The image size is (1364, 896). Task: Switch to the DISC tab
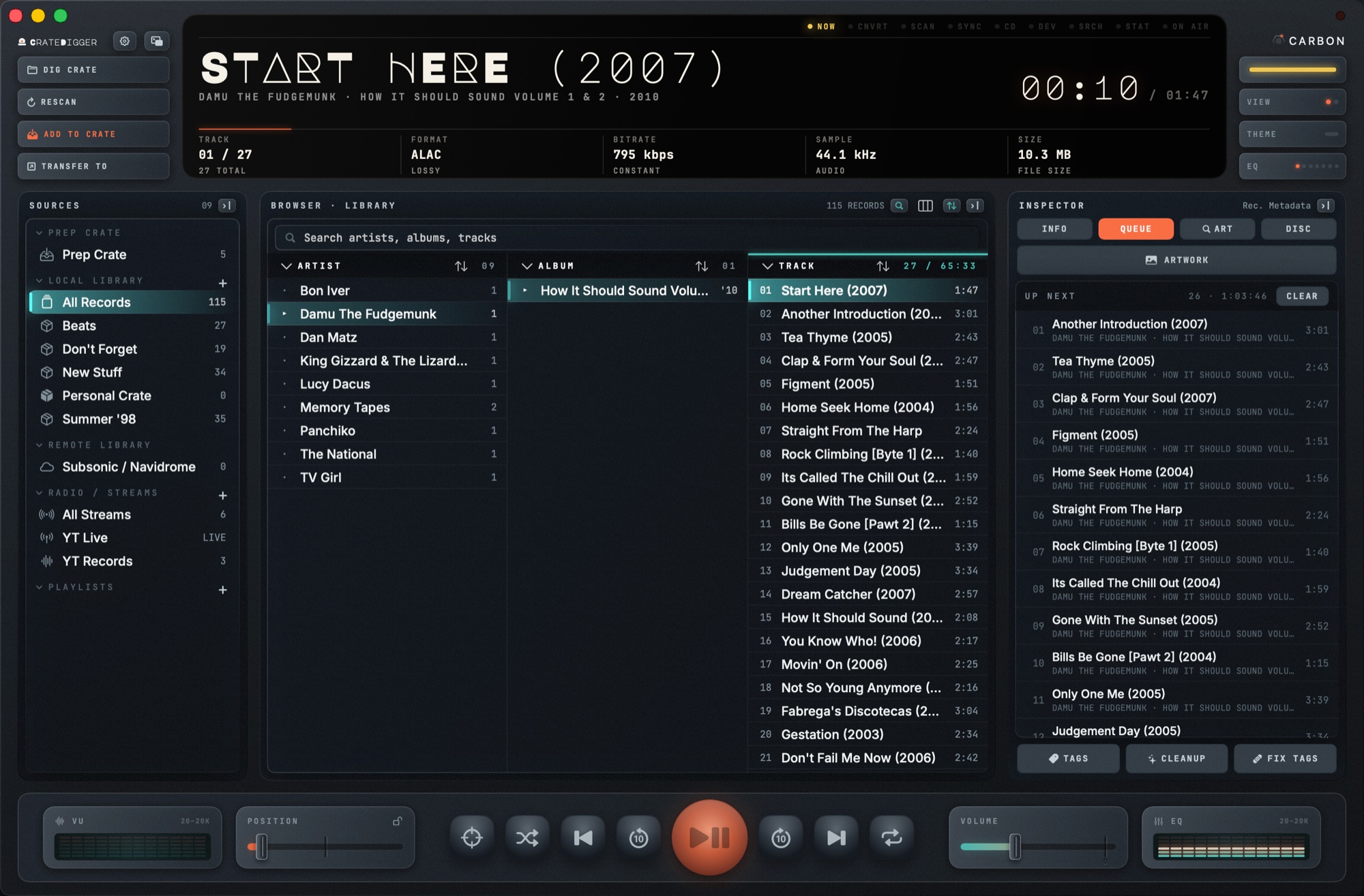(x=1299, y=229)
